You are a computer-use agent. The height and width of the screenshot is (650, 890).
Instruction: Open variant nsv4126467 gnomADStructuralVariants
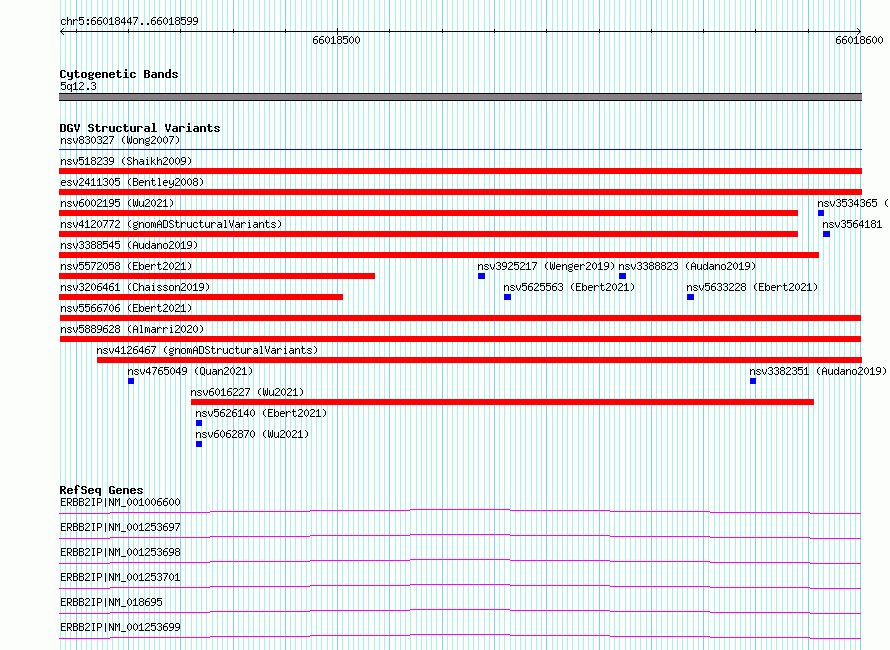click(x=207, y=350)
